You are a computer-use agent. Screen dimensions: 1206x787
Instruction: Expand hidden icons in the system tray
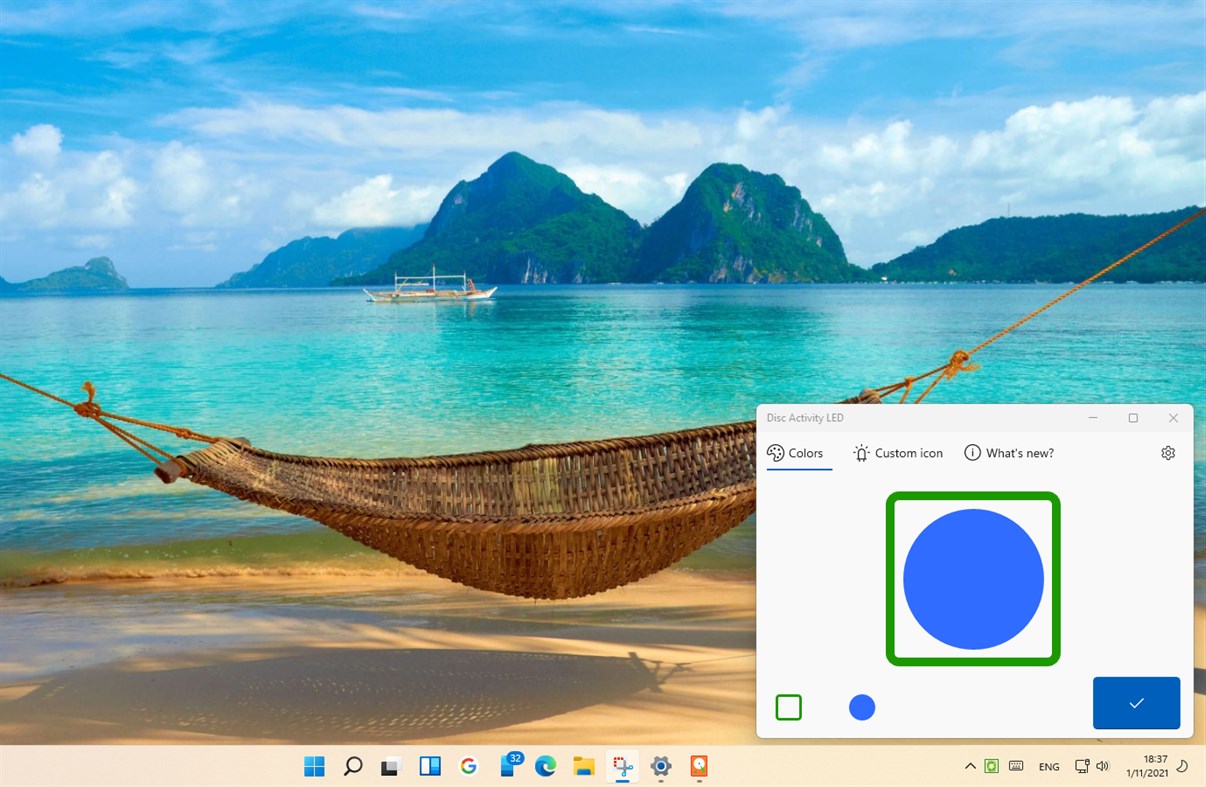969,766
